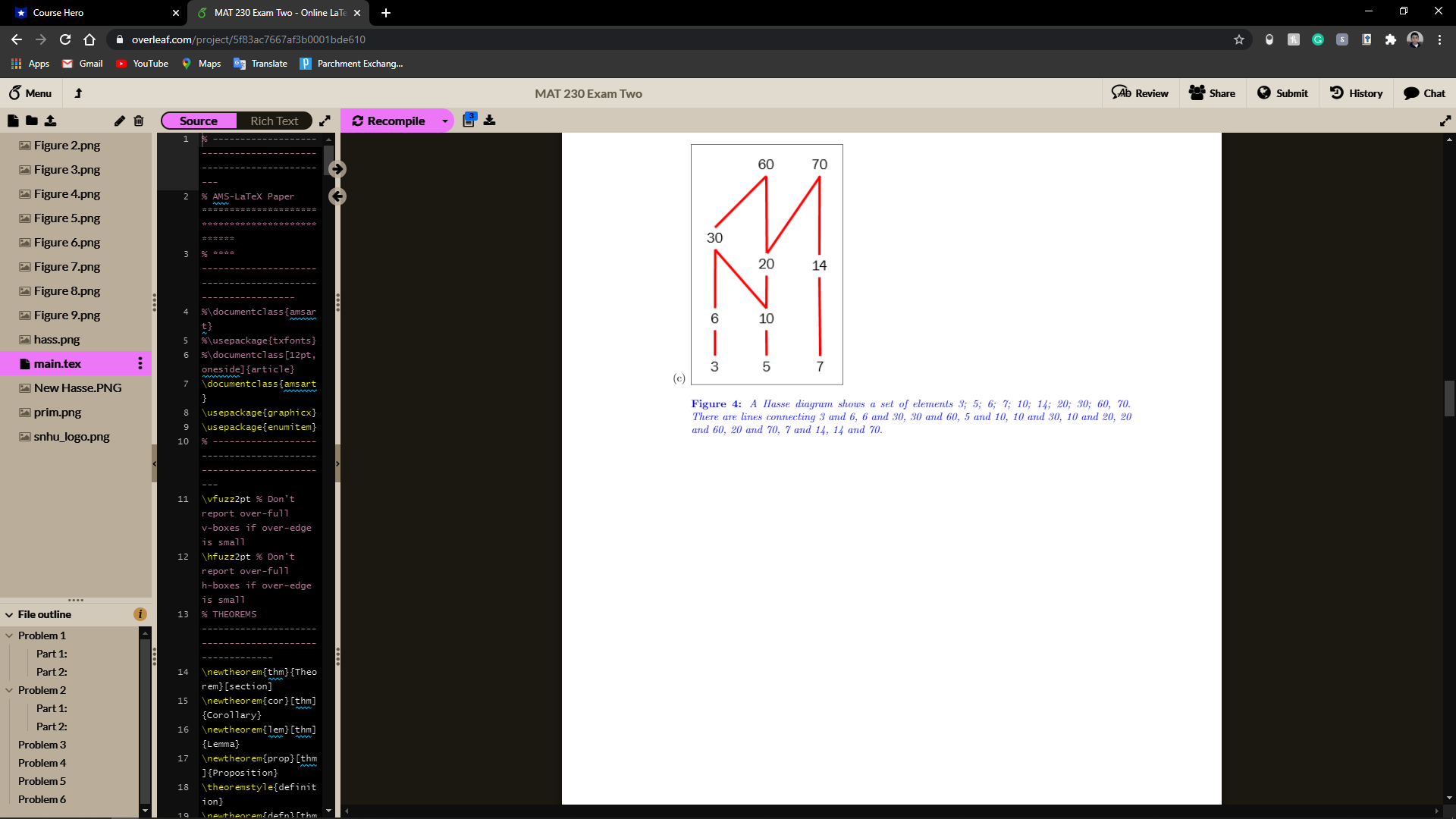Toggle left panel collapse arrow
The width and height of the screenshot is (1456, 819).
click(x=155, y=463)
